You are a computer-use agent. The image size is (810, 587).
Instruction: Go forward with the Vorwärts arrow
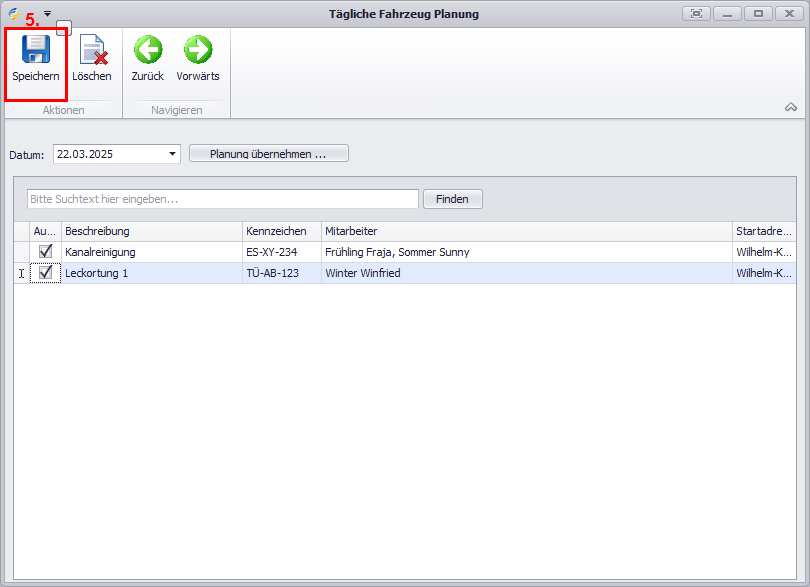click(198, 50)
